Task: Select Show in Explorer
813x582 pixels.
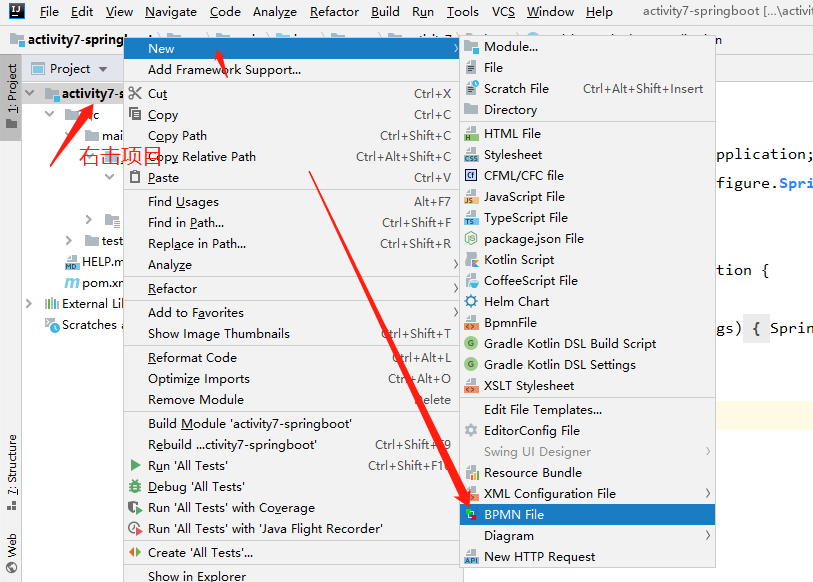Action: pyautogui.click(x=291, y=575)
